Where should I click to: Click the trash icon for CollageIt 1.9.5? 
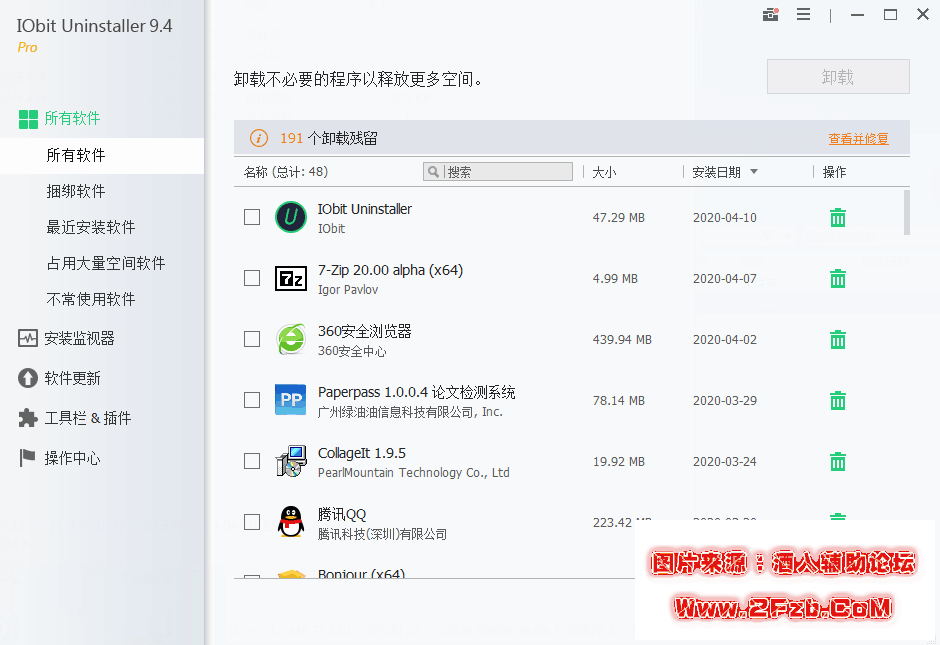[838, 462]
